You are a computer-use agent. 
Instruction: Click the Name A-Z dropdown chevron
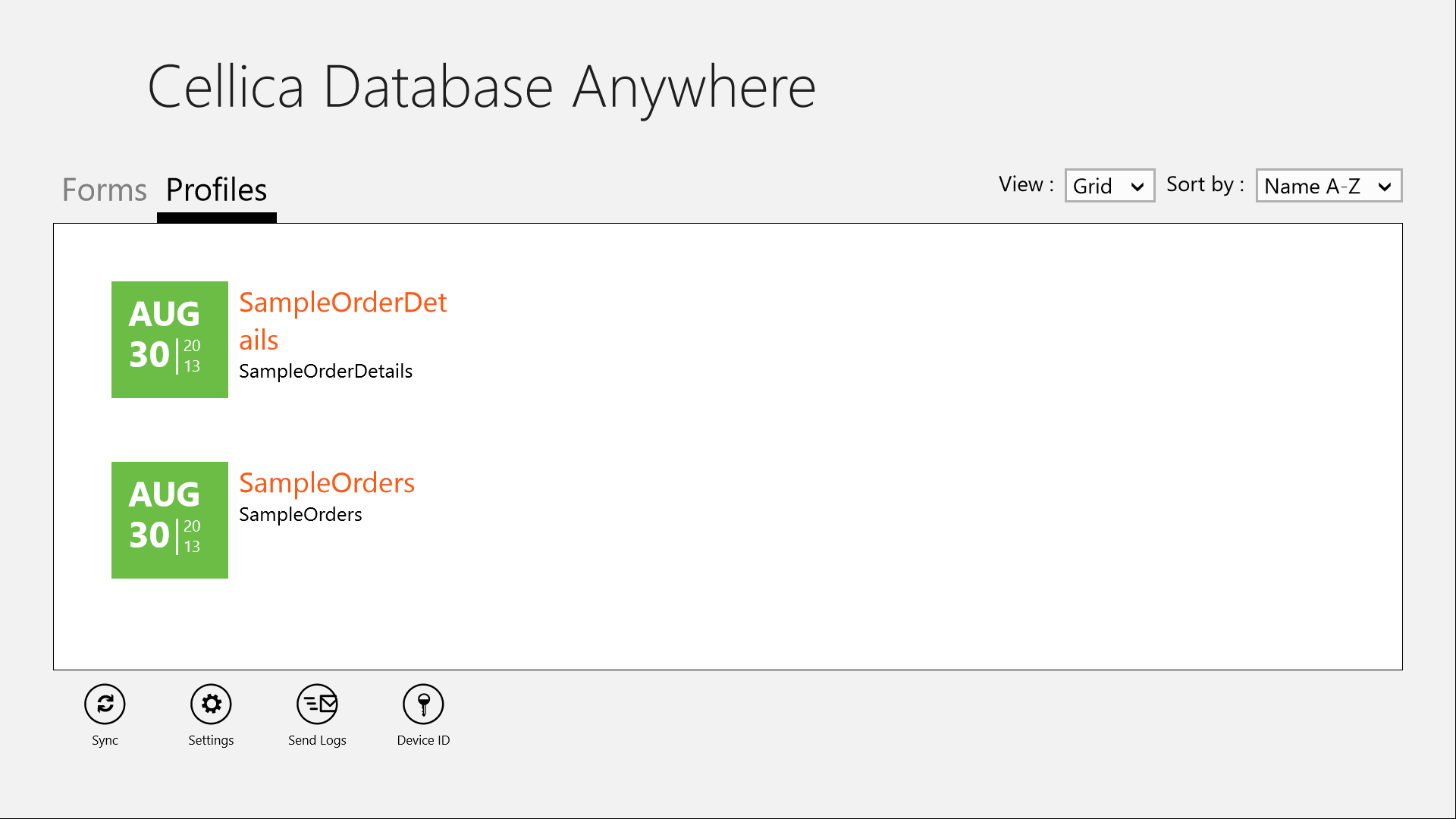[x=1385, y=187]
